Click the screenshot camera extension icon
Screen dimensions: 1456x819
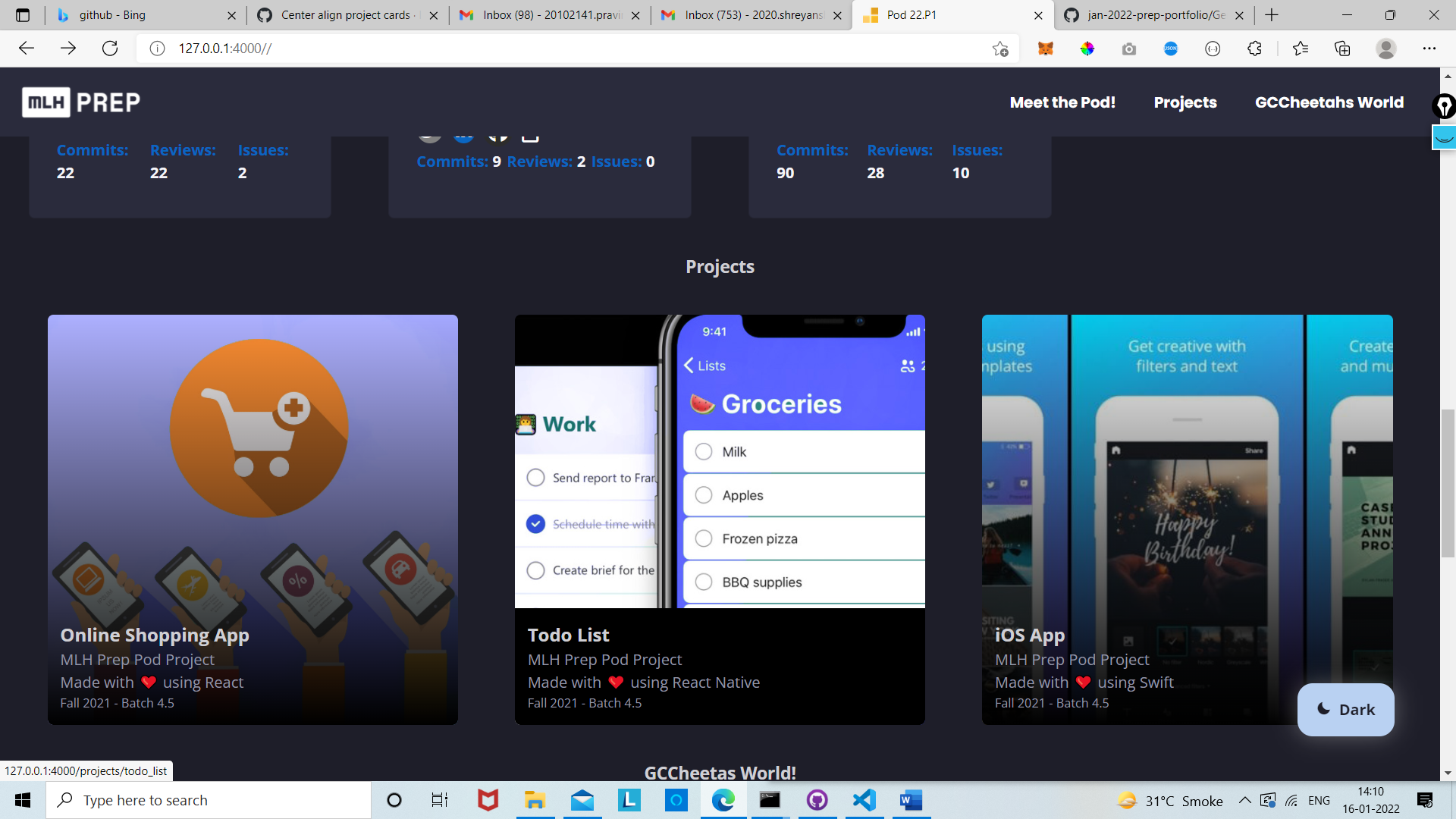pos(1129,49)
